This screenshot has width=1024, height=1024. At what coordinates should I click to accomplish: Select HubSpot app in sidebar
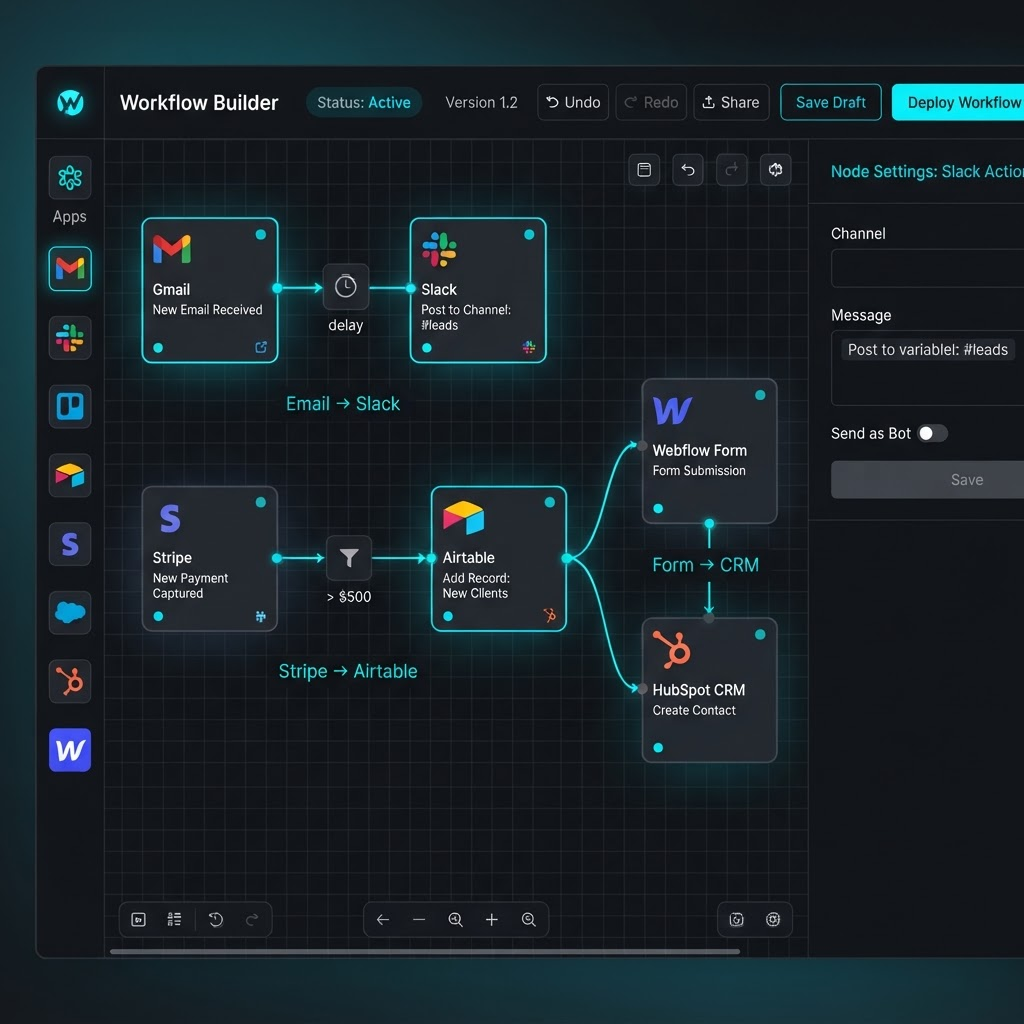70,681
